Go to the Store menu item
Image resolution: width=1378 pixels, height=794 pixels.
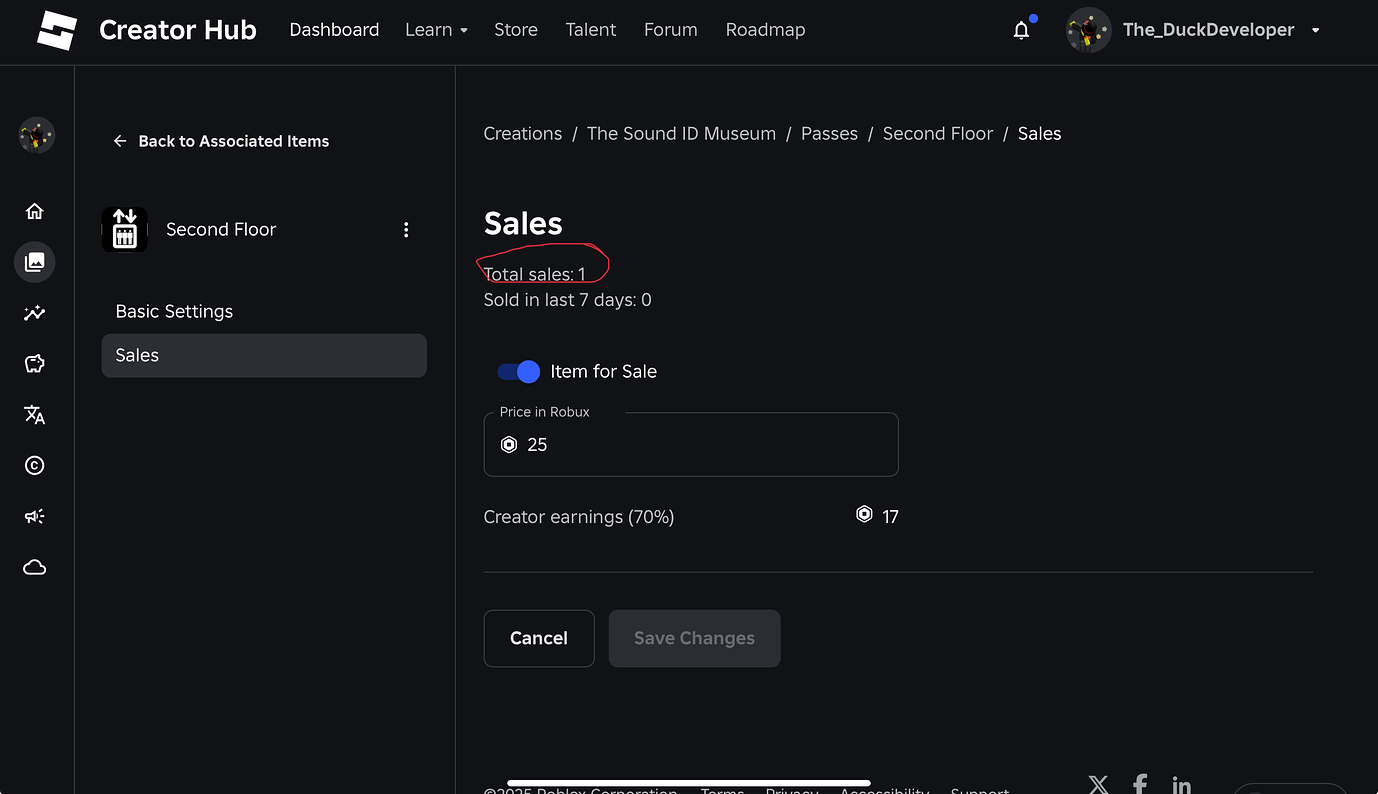pos(516,30)
